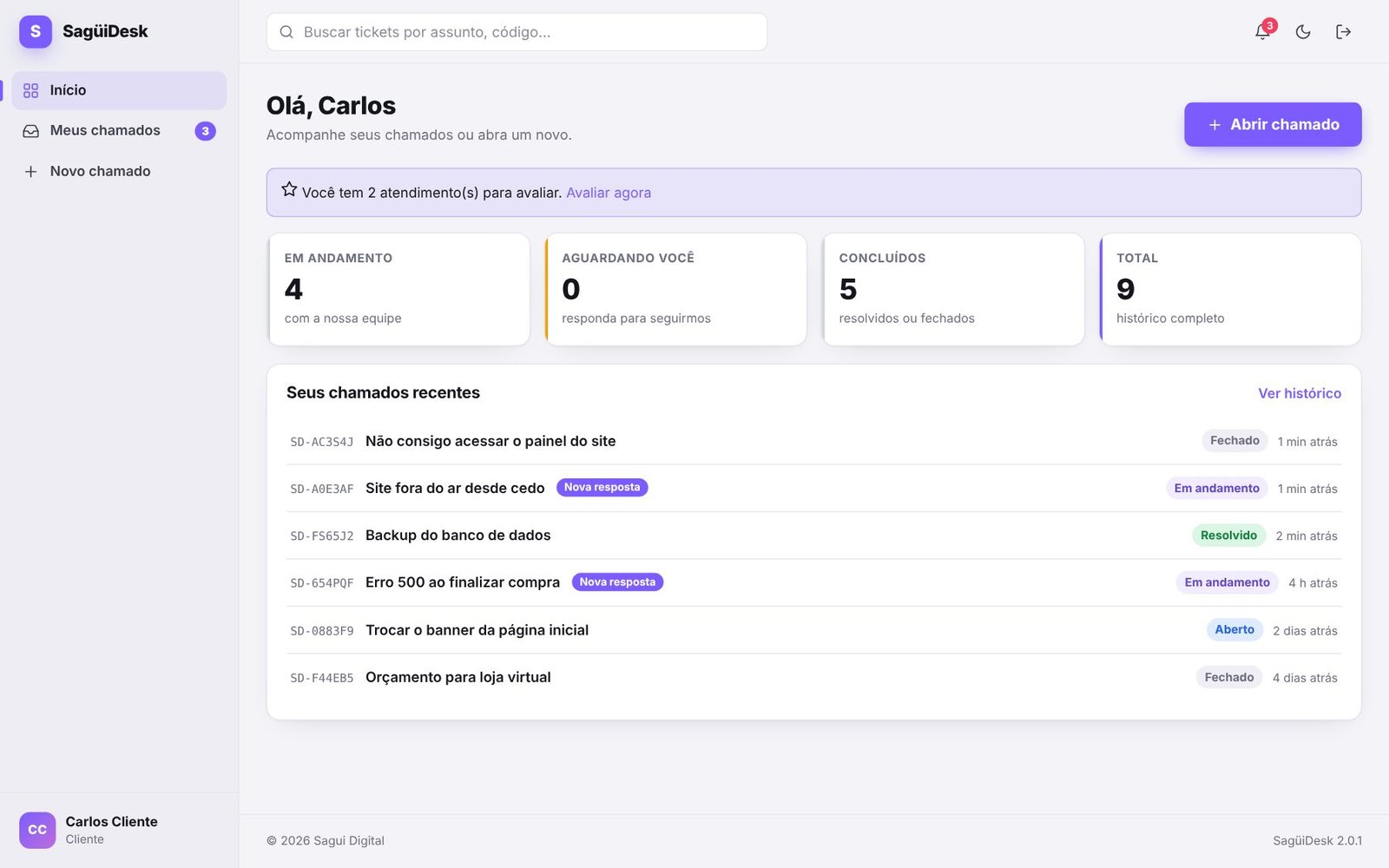
Task: Click Fechado badge on SD-AC3S4J row
Action: [x=1234, y=441]
